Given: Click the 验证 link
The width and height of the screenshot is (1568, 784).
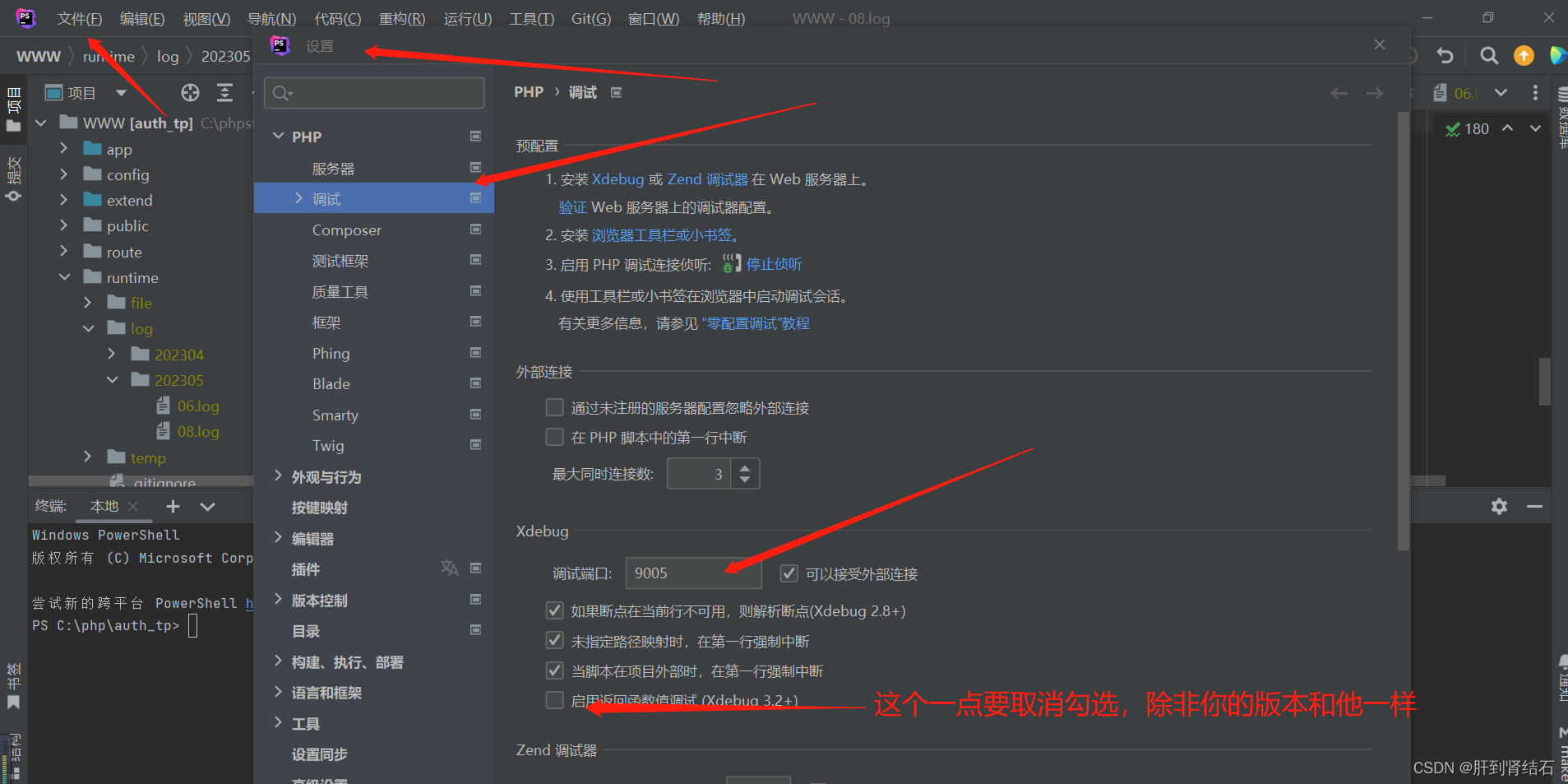Looking at the screenshot, I should point(573,206).
